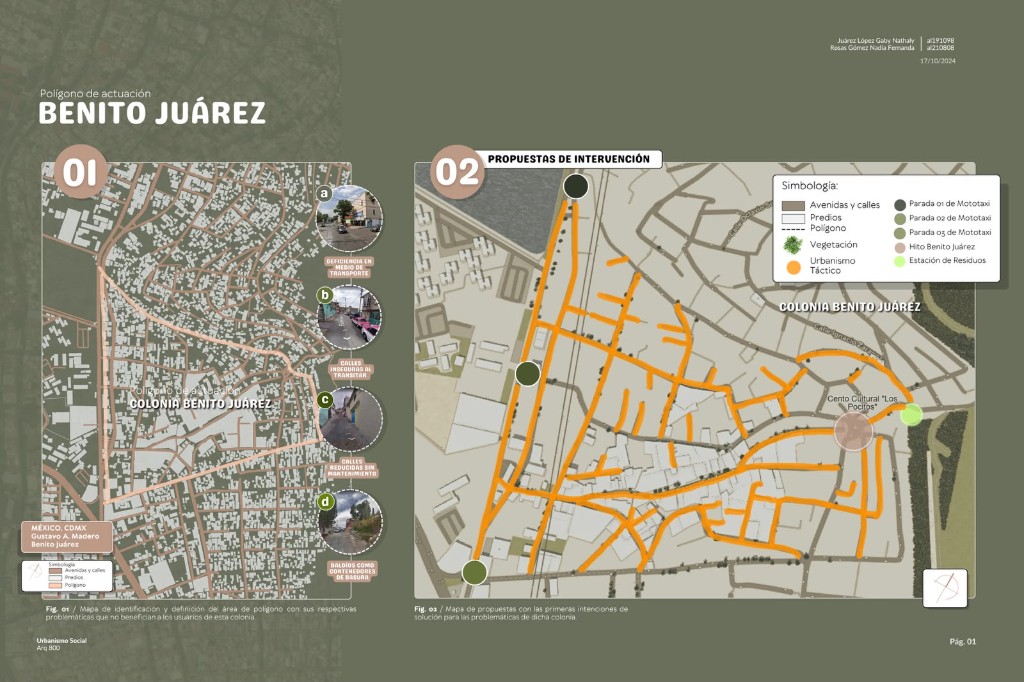
Task: Click author name Rosas Gómez Nadia Fernanda
Action: click(872, 48)
